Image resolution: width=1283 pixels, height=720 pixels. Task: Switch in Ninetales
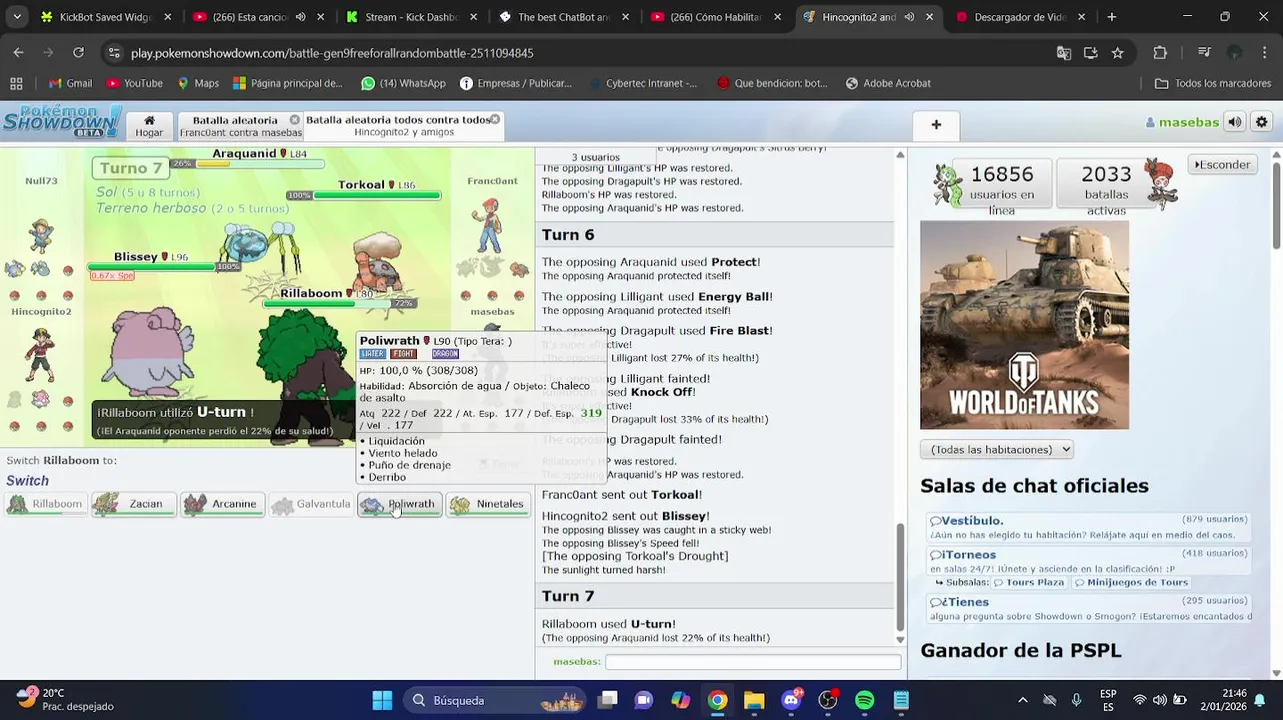click(x=488, y=504)
